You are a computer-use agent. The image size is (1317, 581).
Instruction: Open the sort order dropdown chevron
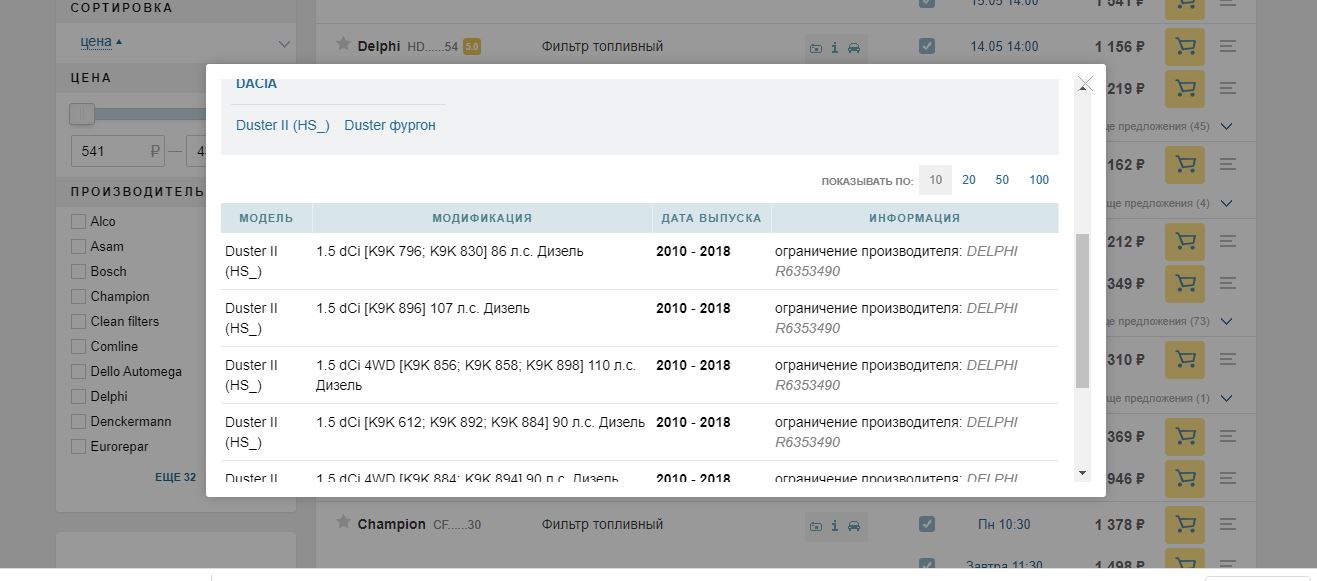(x=284, y=44)
